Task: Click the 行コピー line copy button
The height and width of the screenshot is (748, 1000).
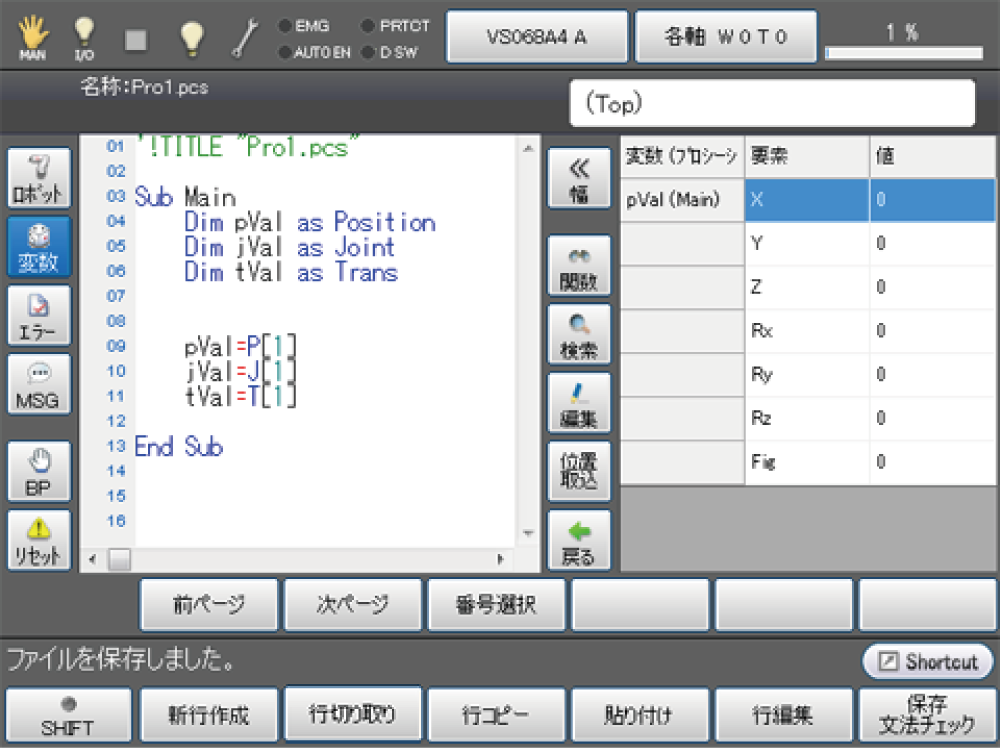Action: pyautogui.click(x=496, y=716)
